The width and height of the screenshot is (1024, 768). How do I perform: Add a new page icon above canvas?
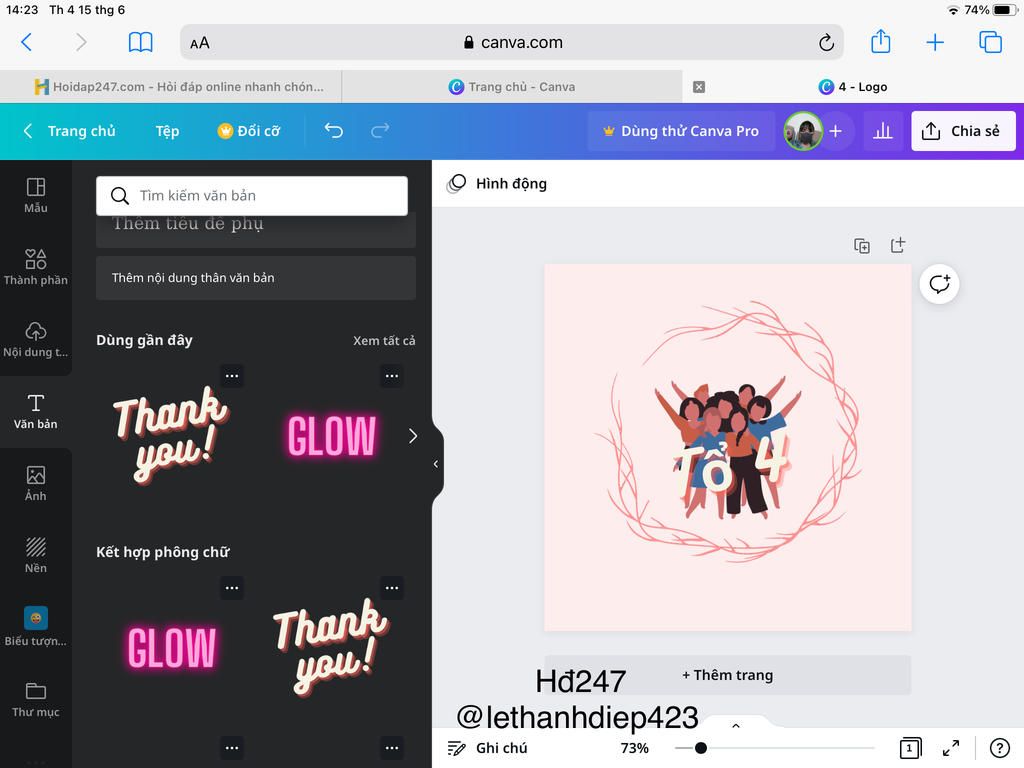(x=898, y=246)
